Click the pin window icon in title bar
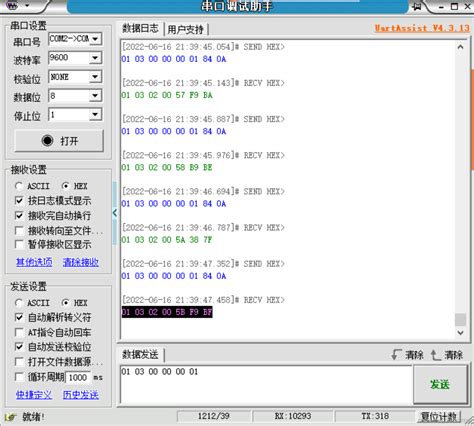This screenshot has height=426, width=474. pos(417,6)
